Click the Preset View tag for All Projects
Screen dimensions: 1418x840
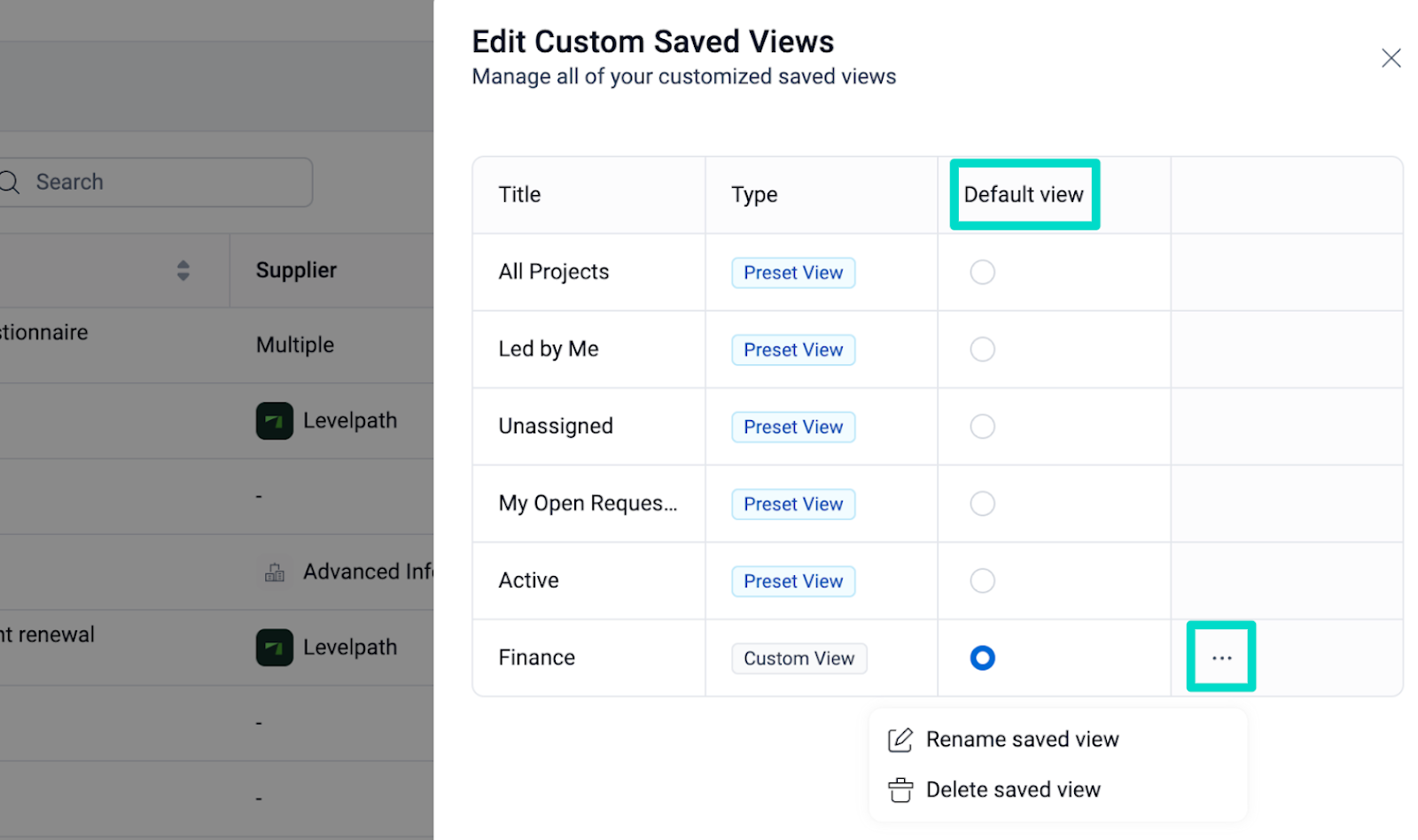point(793,273)
